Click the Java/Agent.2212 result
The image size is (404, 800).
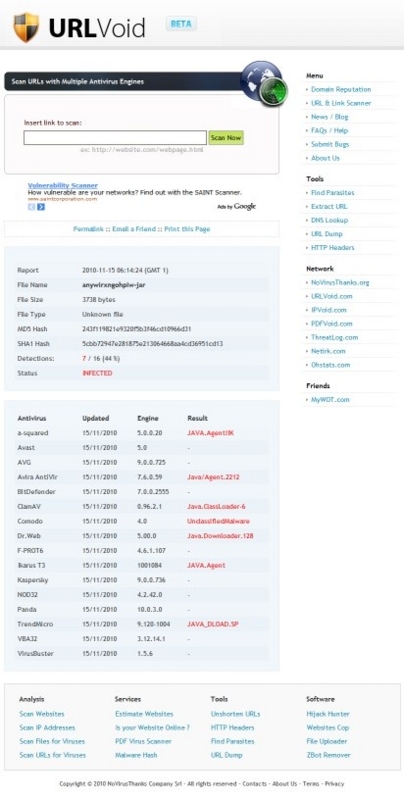pyautogui.click(x=213, y=478)
